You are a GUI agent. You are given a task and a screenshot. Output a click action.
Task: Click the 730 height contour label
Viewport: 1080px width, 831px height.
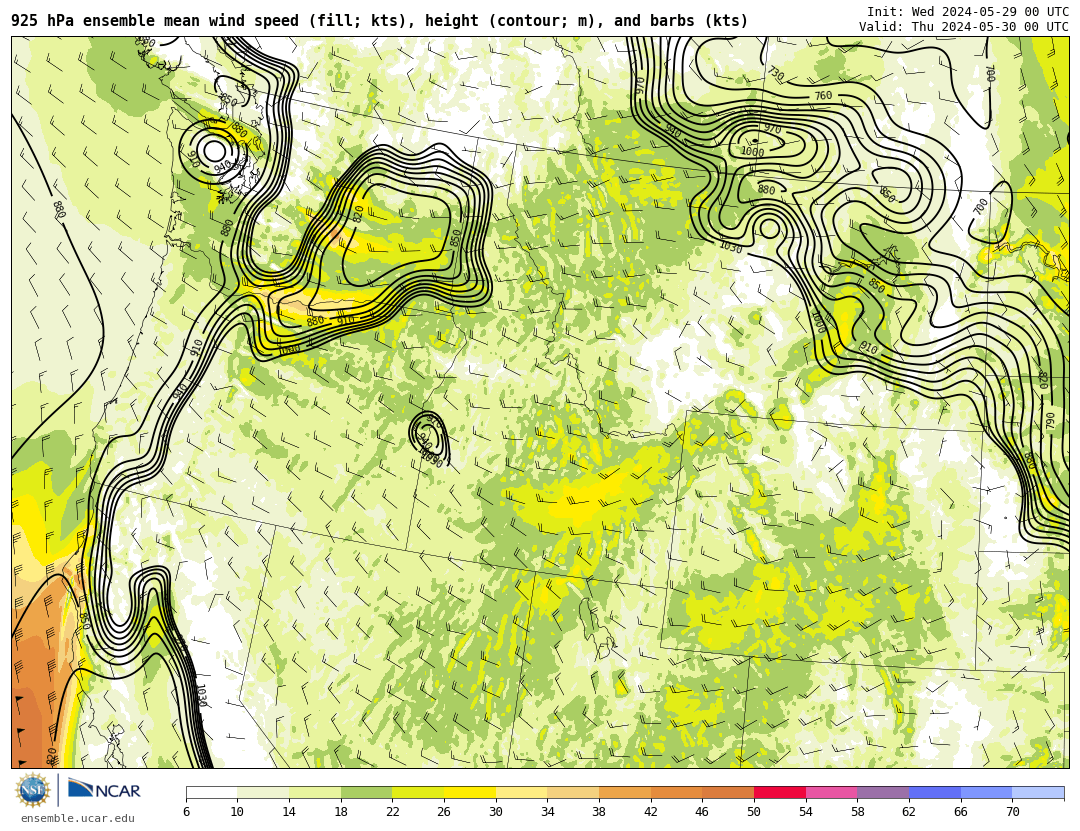click(x=776, y=74)
